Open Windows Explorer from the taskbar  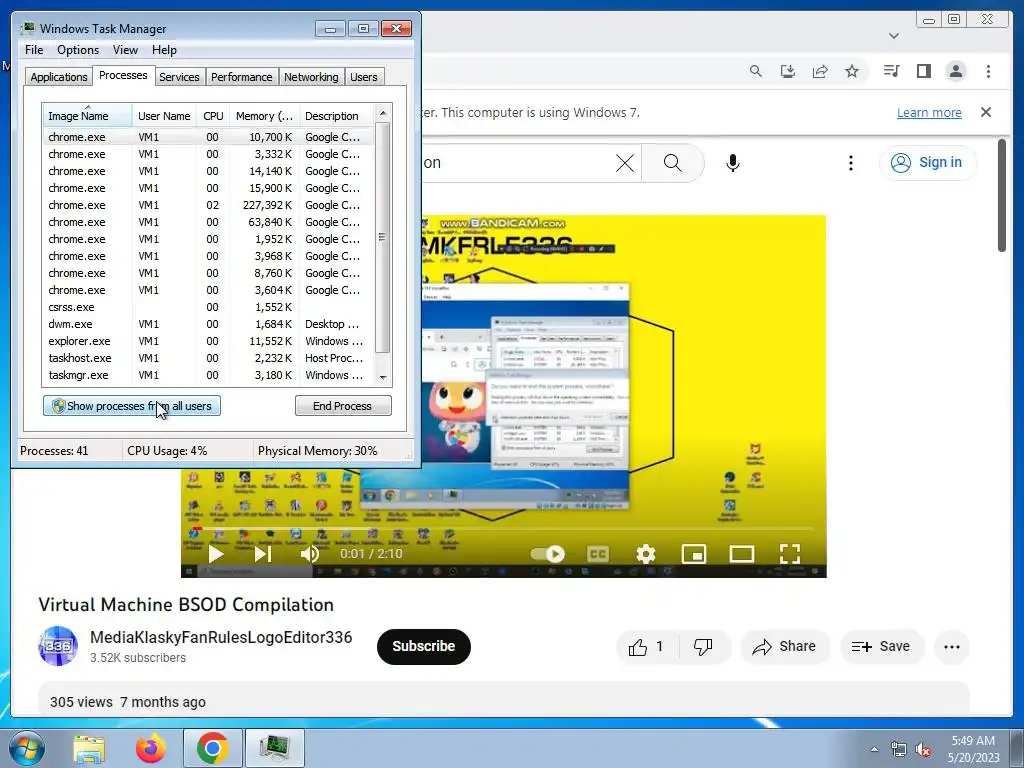(89, 748)
